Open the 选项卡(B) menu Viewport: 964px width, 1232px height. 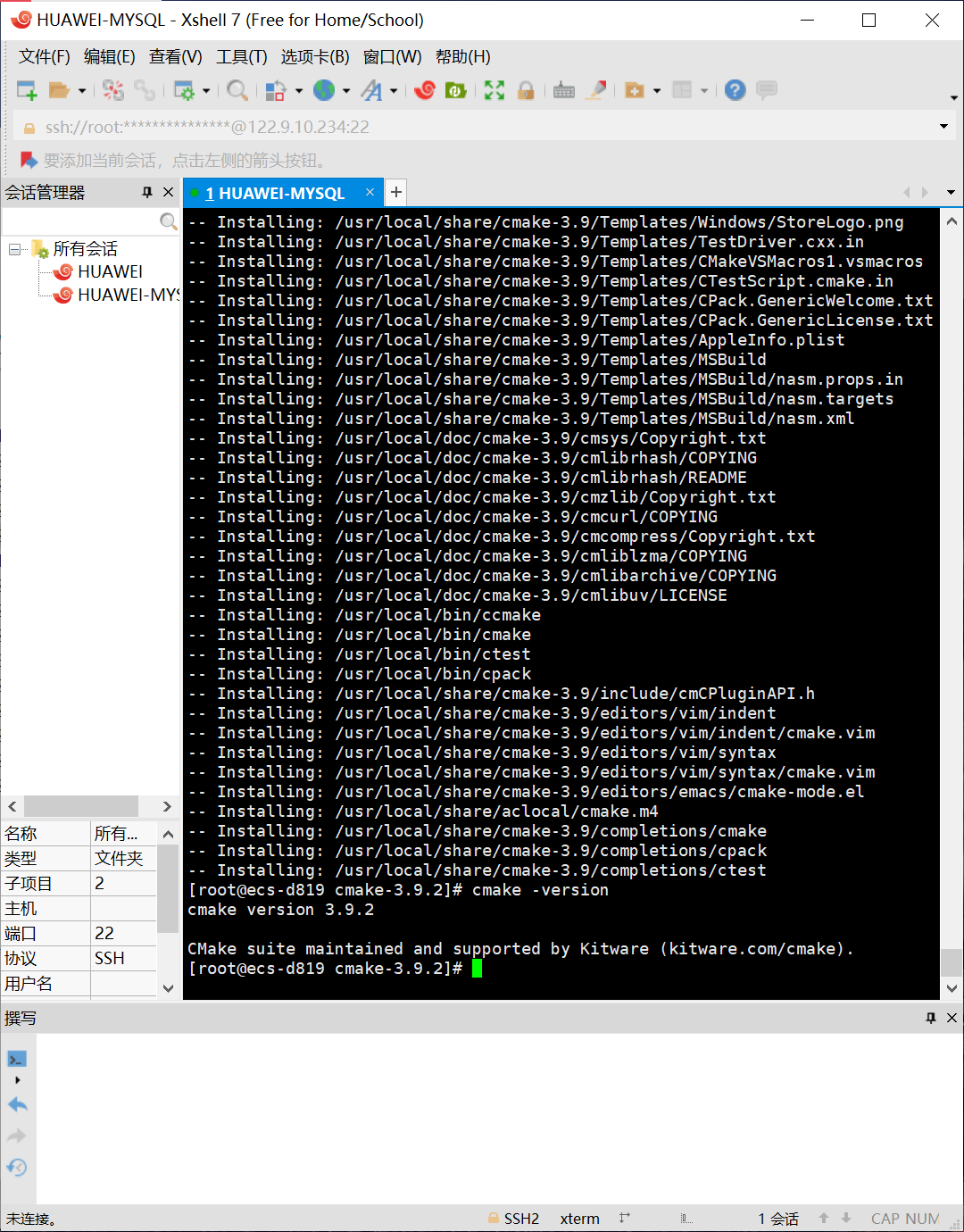[x=315, y=56]
